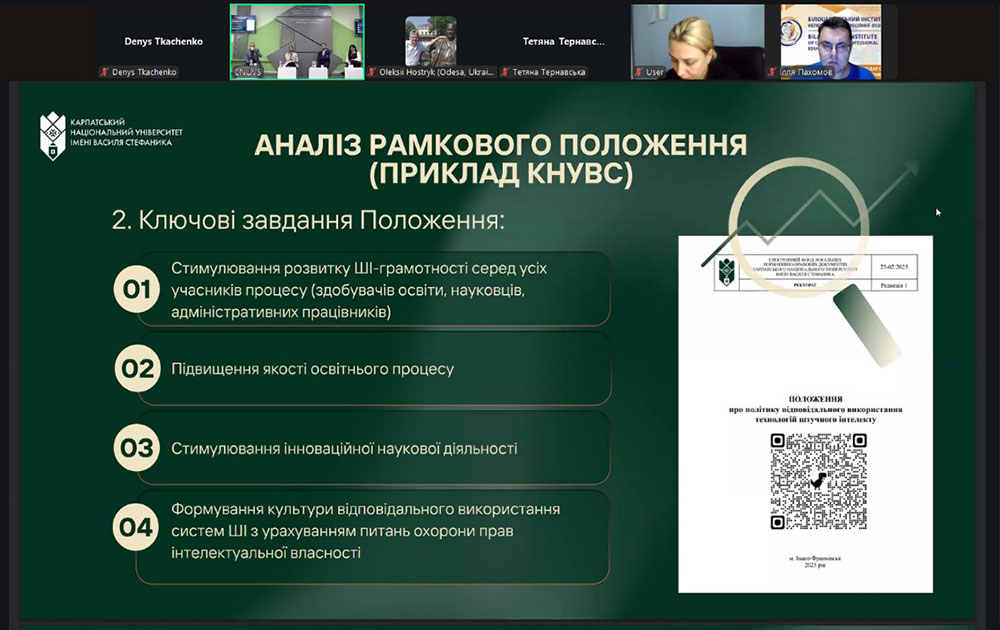Click the 04 badge for Формування культури
Screen dimensions: 1000x630
(136, 527)
